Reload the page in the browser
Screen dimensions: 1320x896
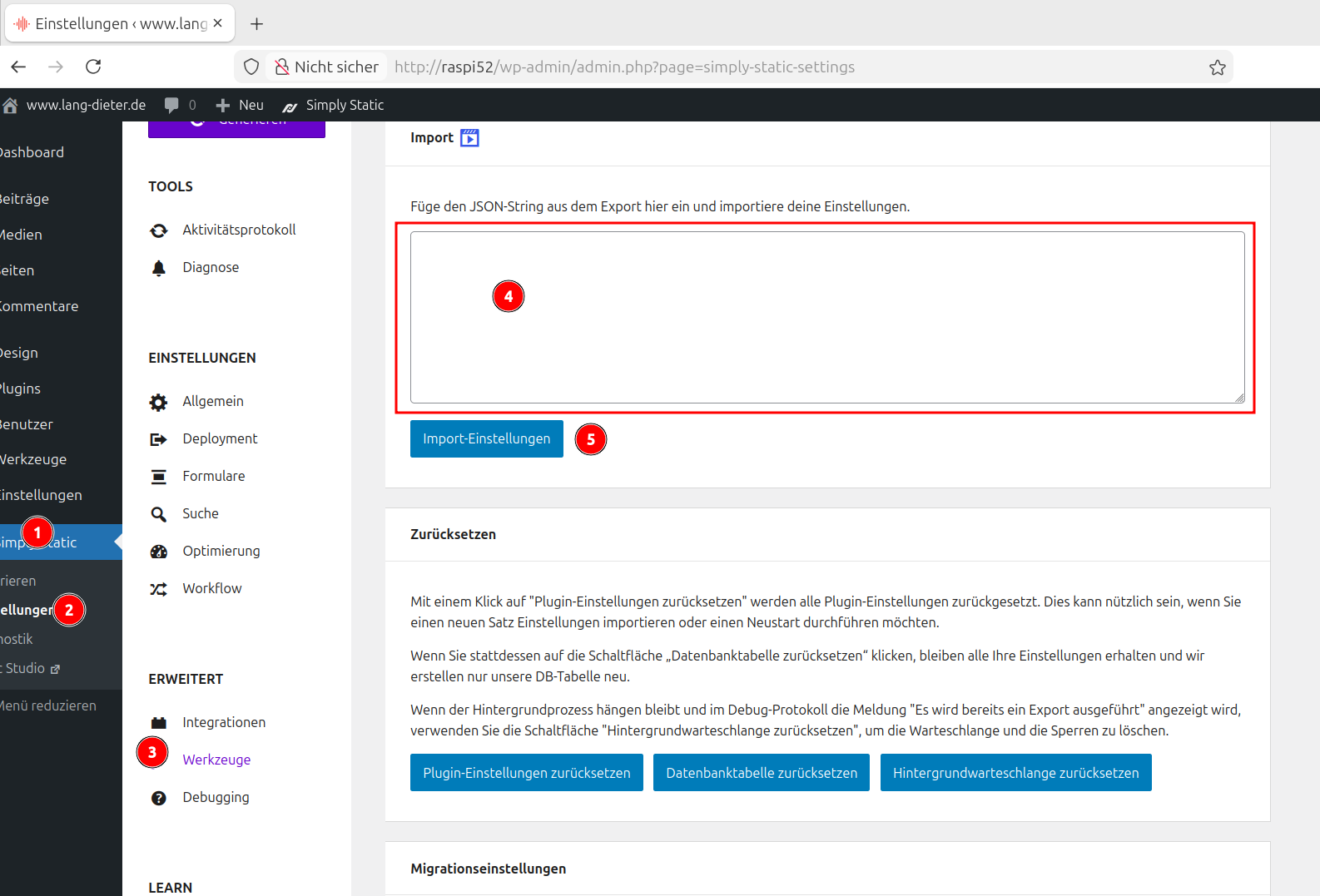(93, 67)
